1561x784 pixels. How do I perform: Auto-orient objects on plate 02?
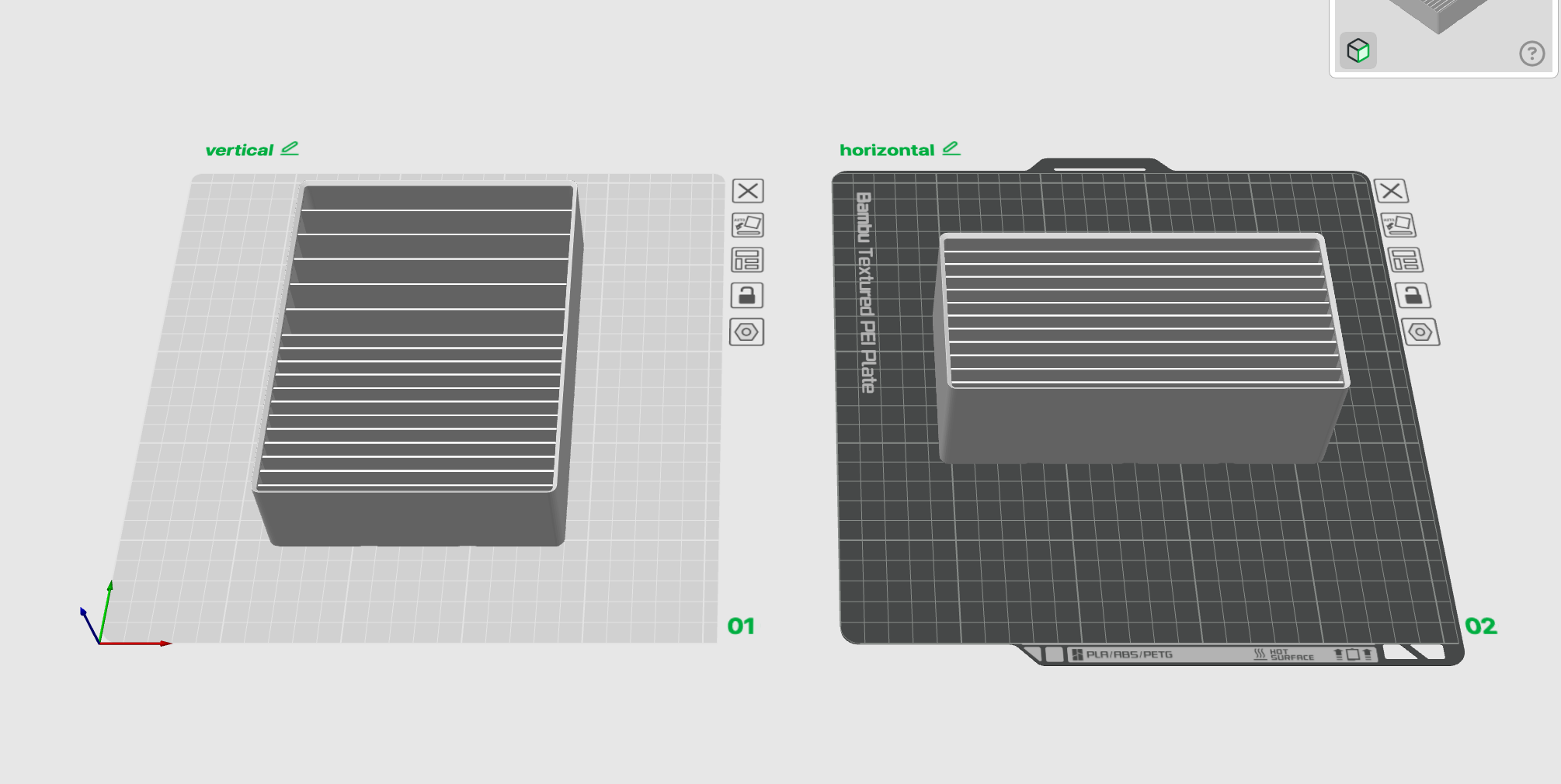pyautogui.click(x=1399, y=225)
